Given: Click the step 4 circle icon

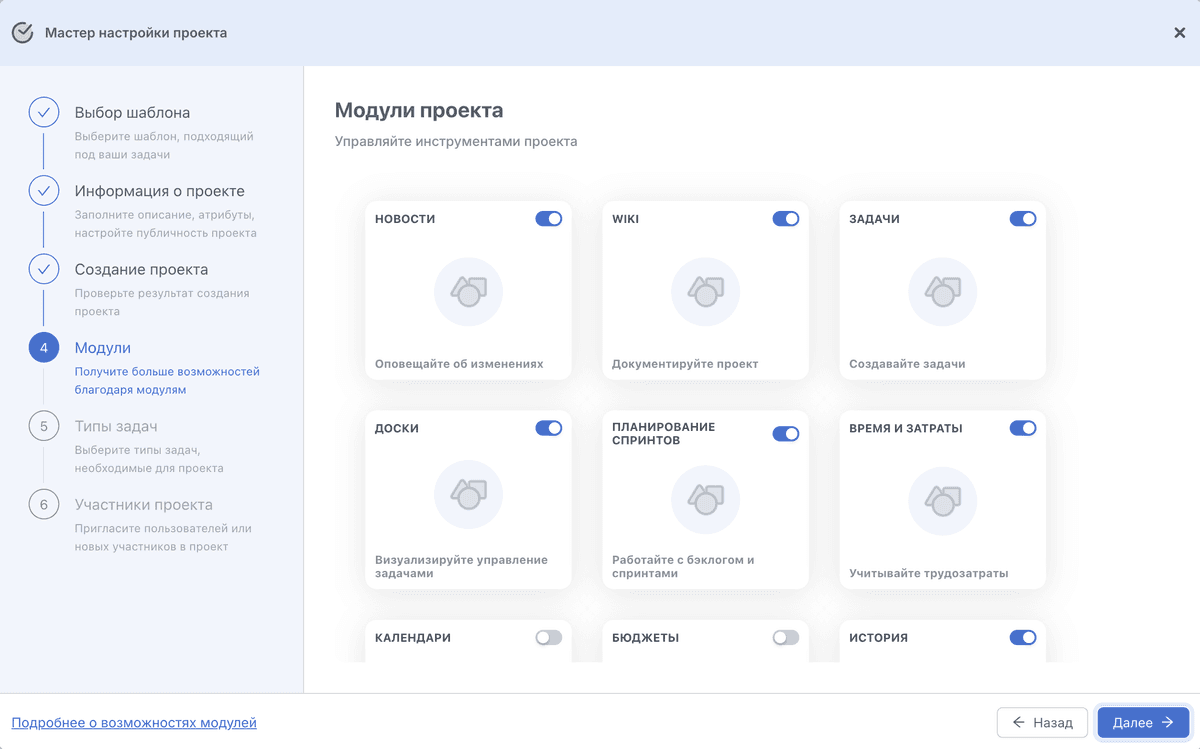Looking at the screenshot, I should (44, 348).
